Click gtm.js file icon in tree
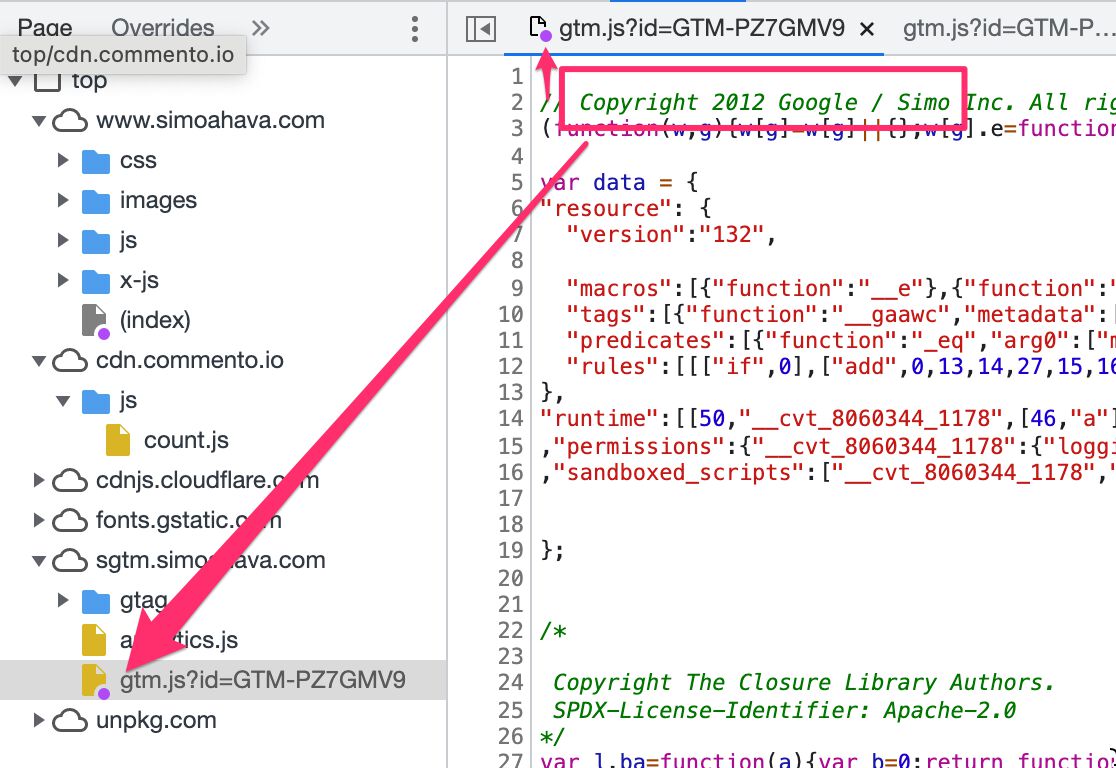The height and width of the screenshot is (768, 1116). pyautogui.click(x=95, y=680)
